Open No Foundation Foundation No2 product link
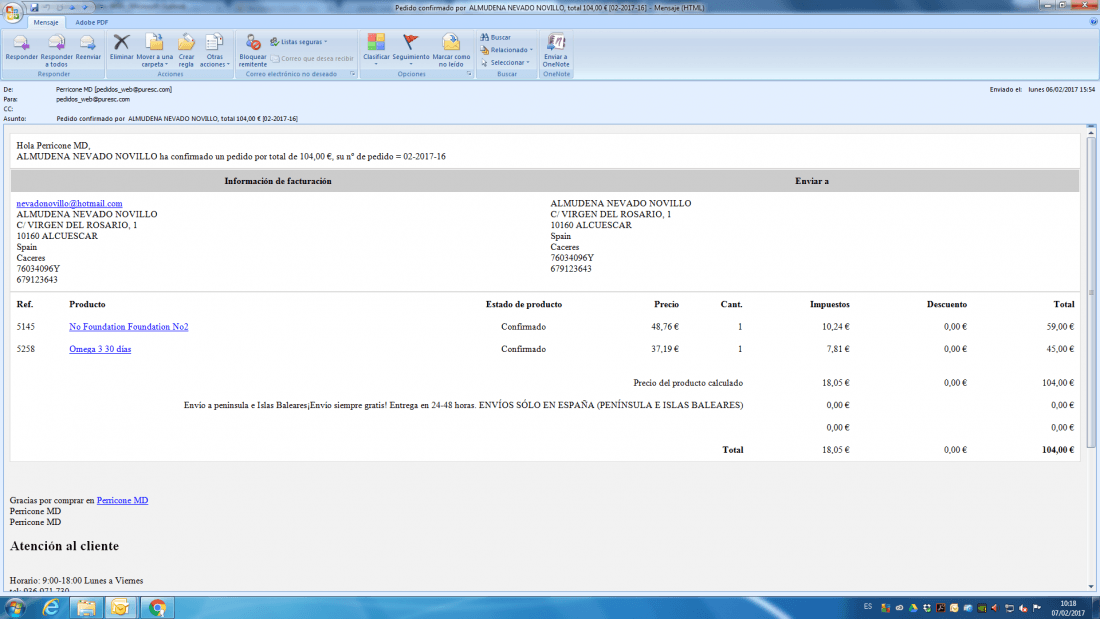 [x=128, y=327]
